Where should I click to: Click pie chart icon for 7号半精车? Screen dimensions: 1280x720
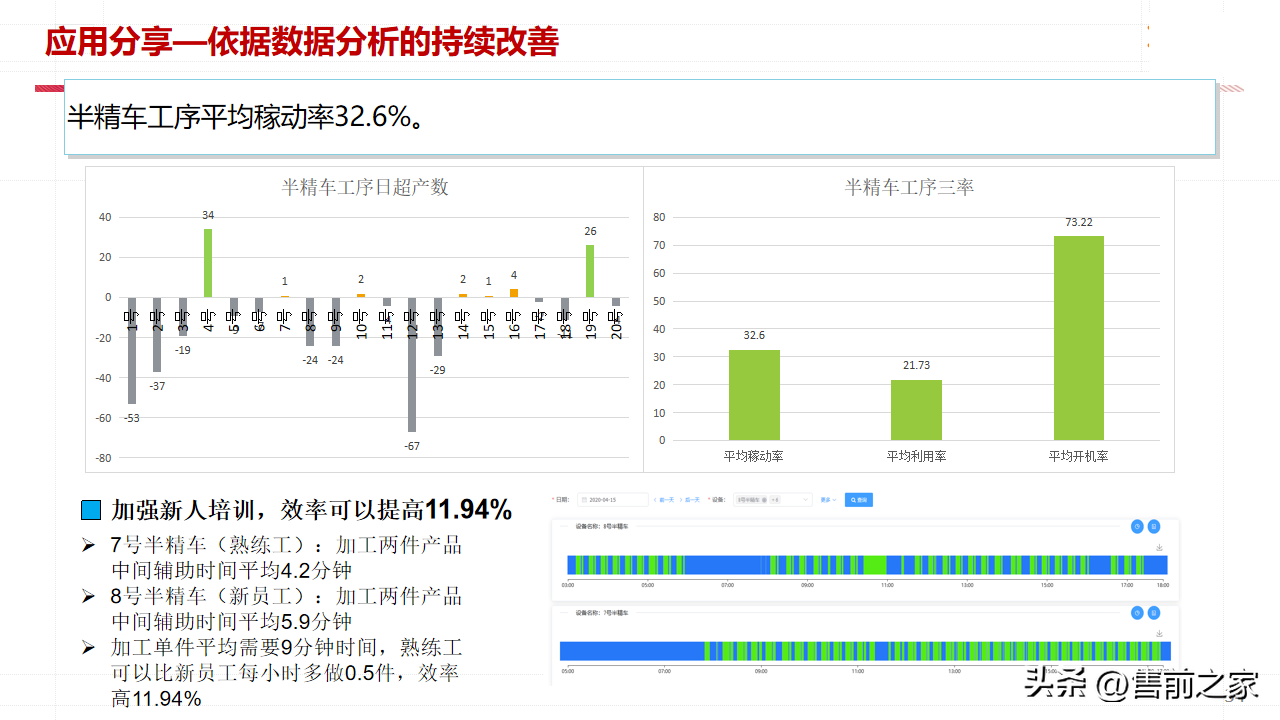pos(1137,613)
